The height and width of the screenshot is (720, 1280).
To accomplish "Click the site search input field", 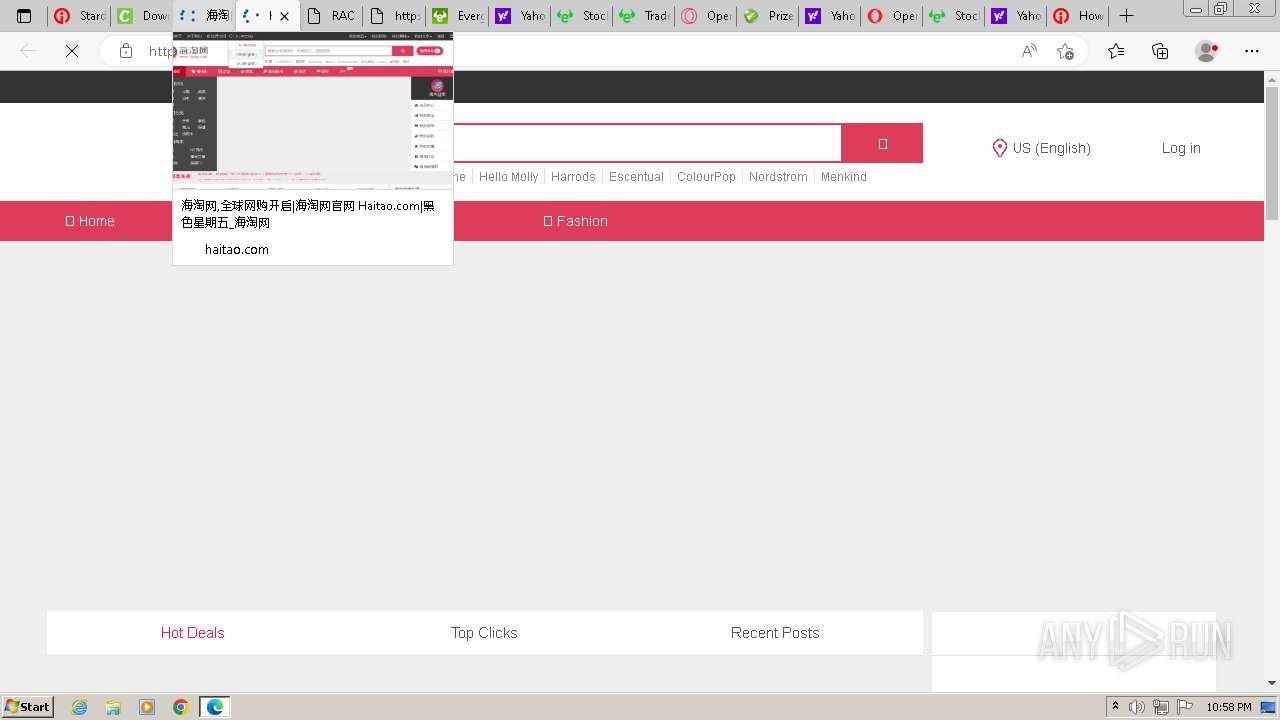I will tap(647, 143).
